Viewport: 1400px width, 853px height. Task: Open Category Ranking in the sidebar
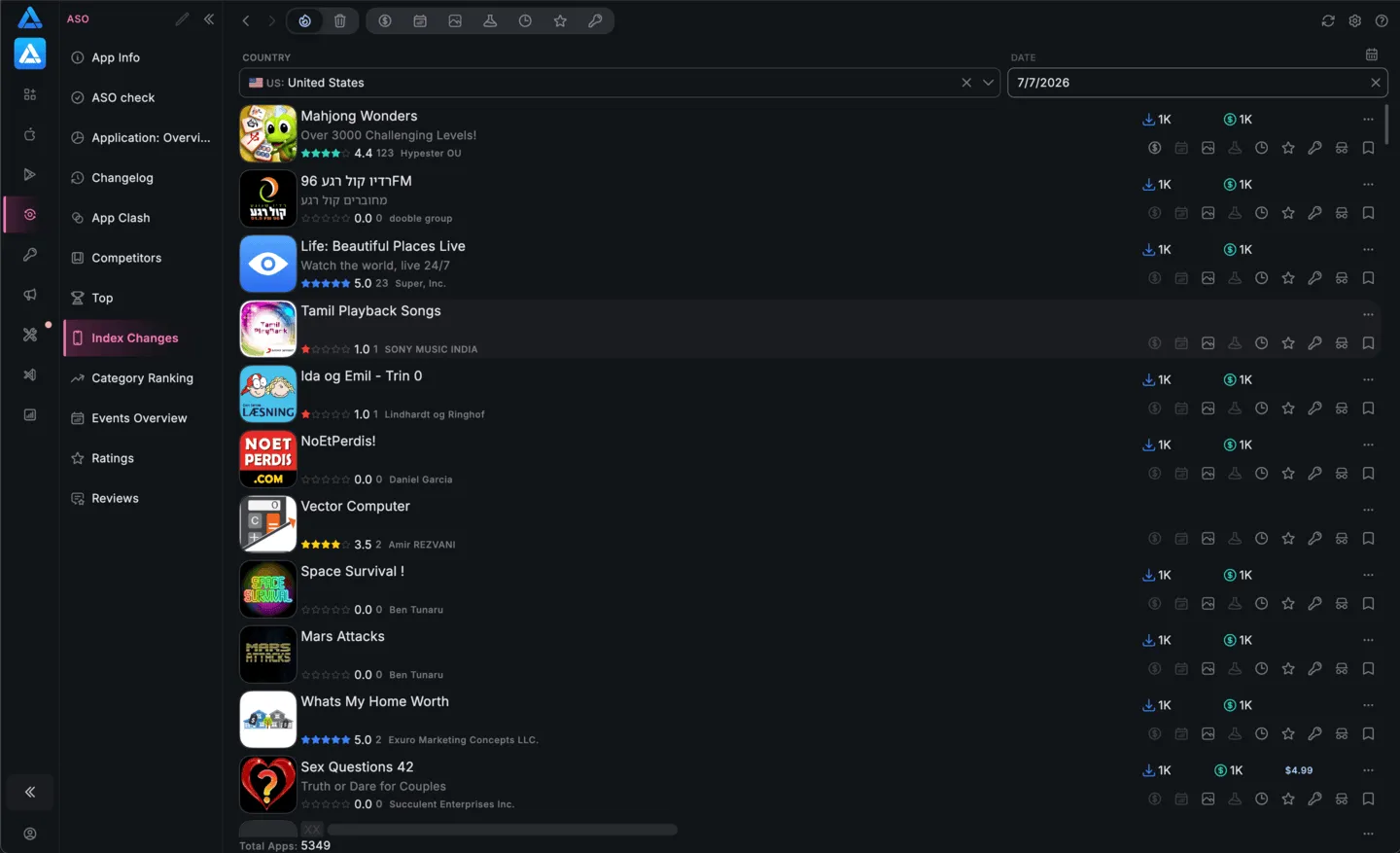pos(142,378)
